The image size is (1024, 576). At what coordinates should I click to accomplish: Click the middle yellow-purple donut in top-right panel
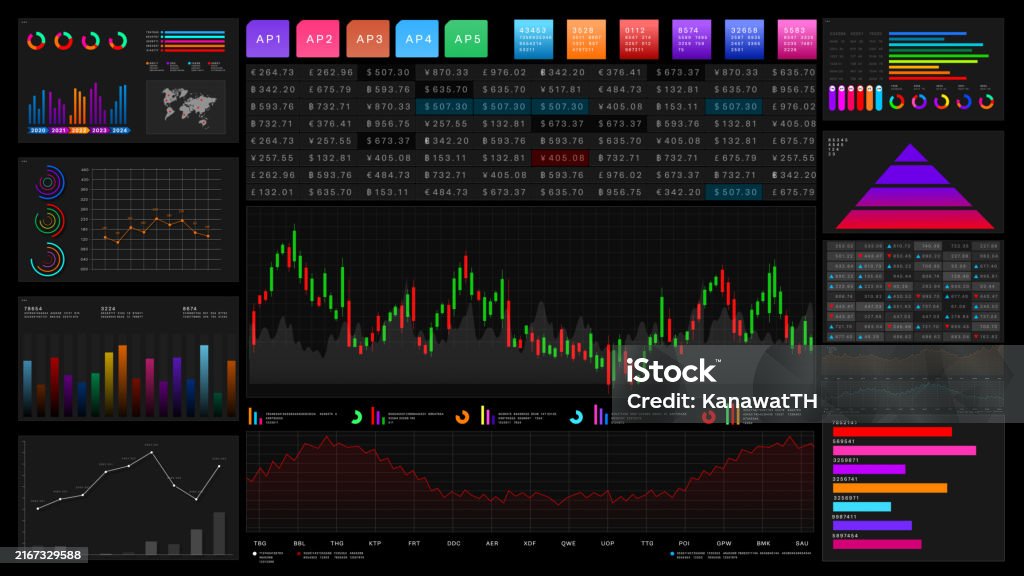click(941, 101)
